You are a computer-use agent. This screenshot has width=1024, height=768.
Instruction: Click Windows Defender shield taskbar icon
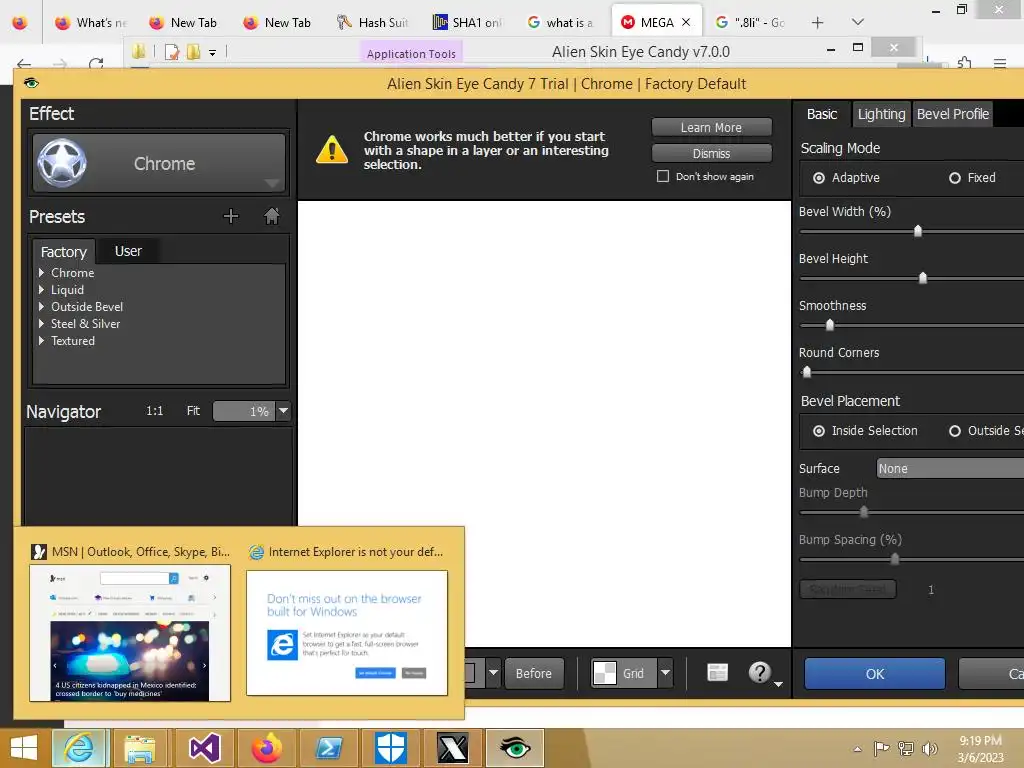[391, 748]
